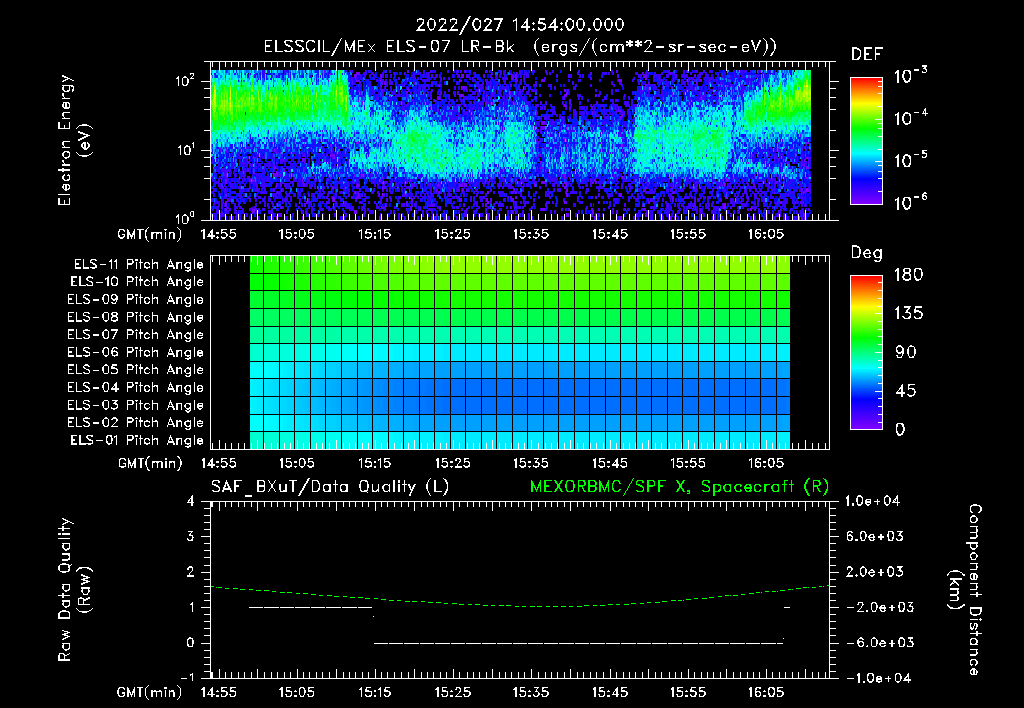Select the ELS-07 Pitch Angle row label
This screenshot has height=708, width=1024.
[135, 334]
